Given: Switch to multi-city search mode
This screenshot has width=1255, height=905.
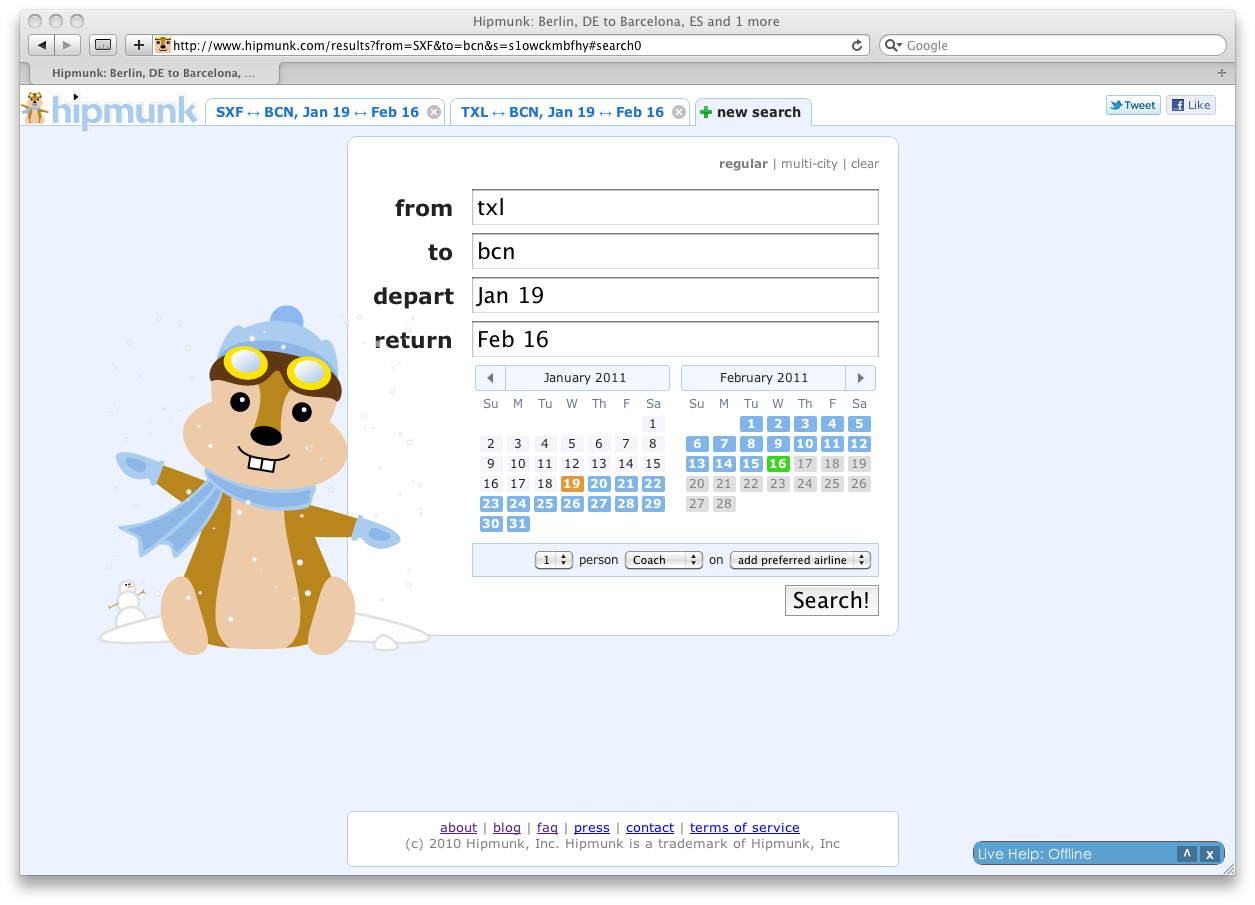Looking at the screenshot, I should pos(808,163).
